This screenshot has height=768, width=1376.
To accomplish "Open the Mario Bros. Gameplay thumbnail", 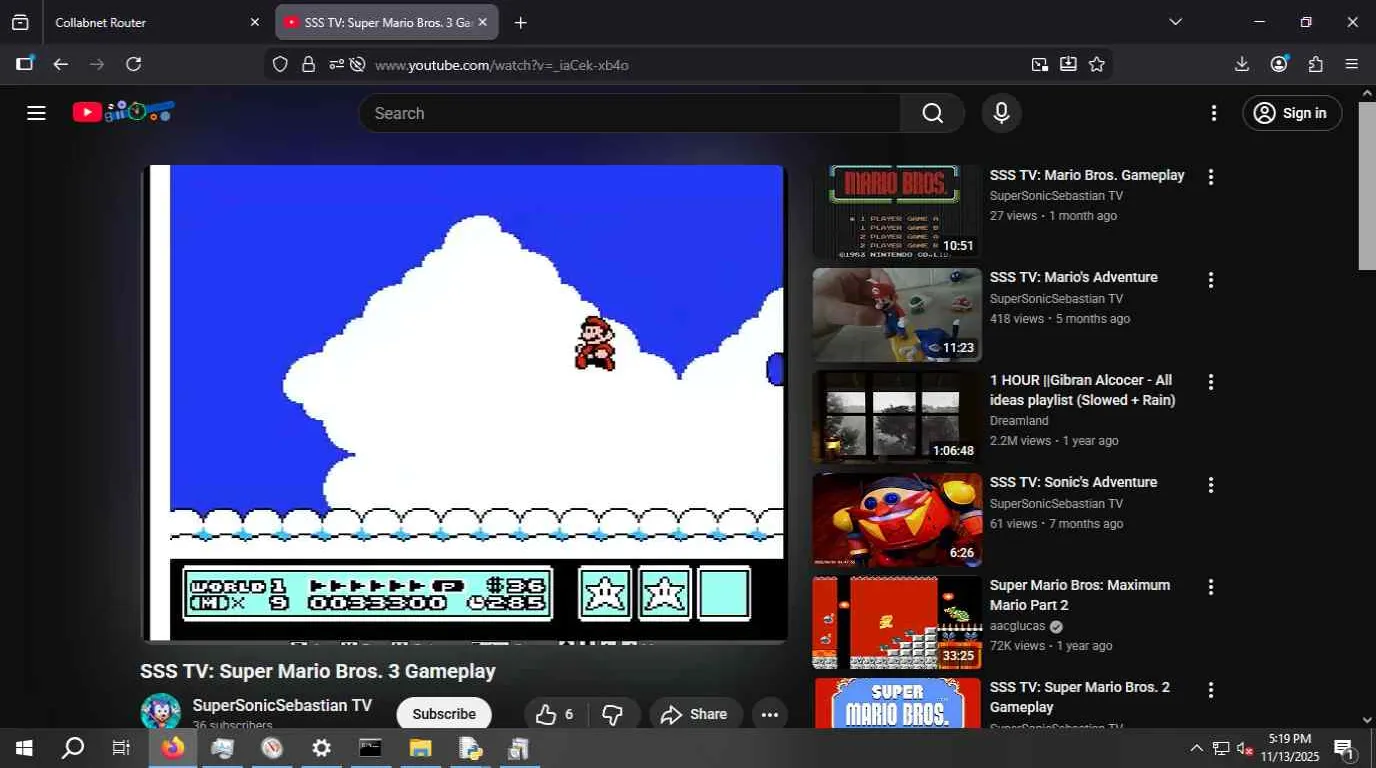I will (x=896, y=212).
